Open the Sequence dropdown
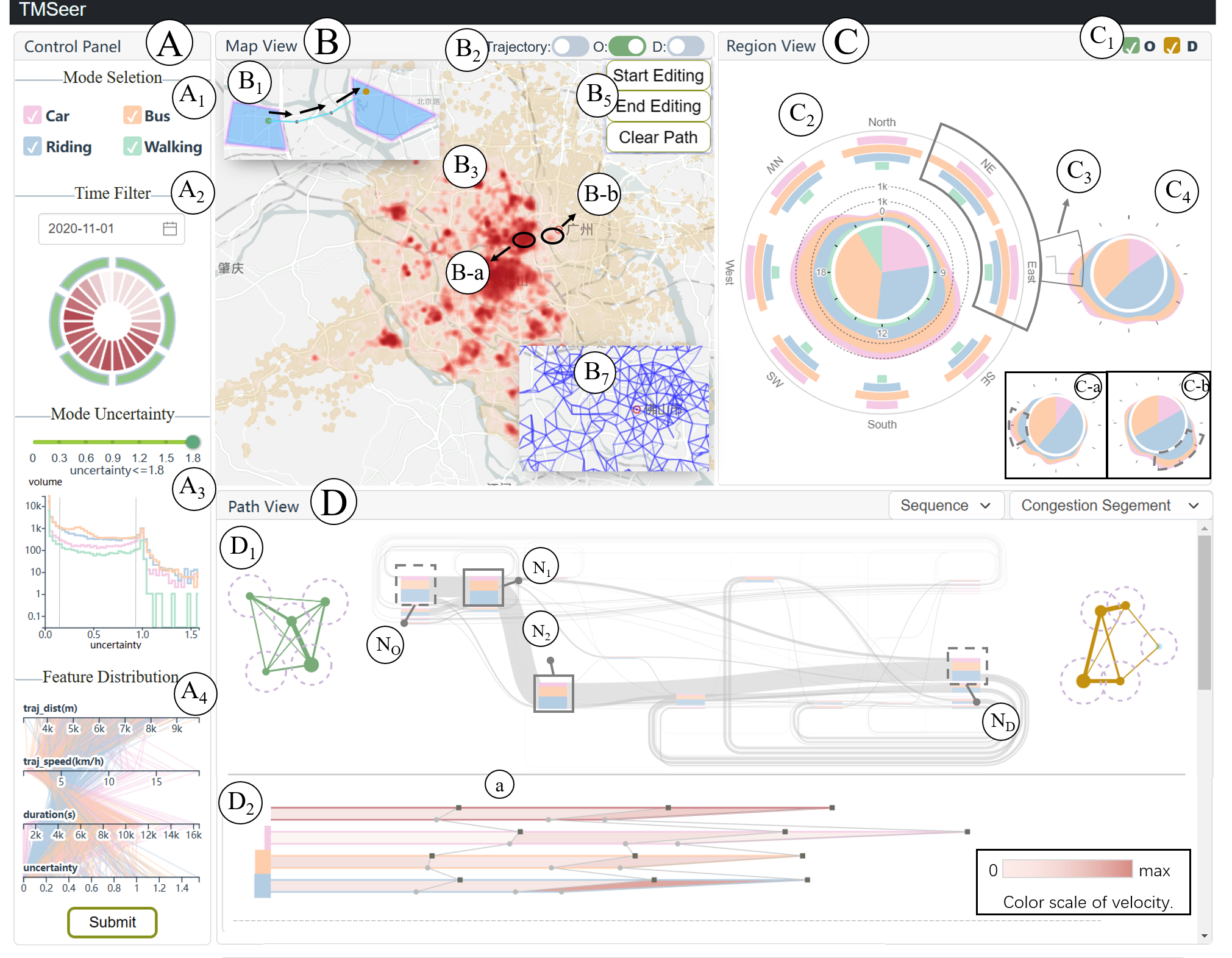Screen dimensions: 1232x958 coord(945,506)
